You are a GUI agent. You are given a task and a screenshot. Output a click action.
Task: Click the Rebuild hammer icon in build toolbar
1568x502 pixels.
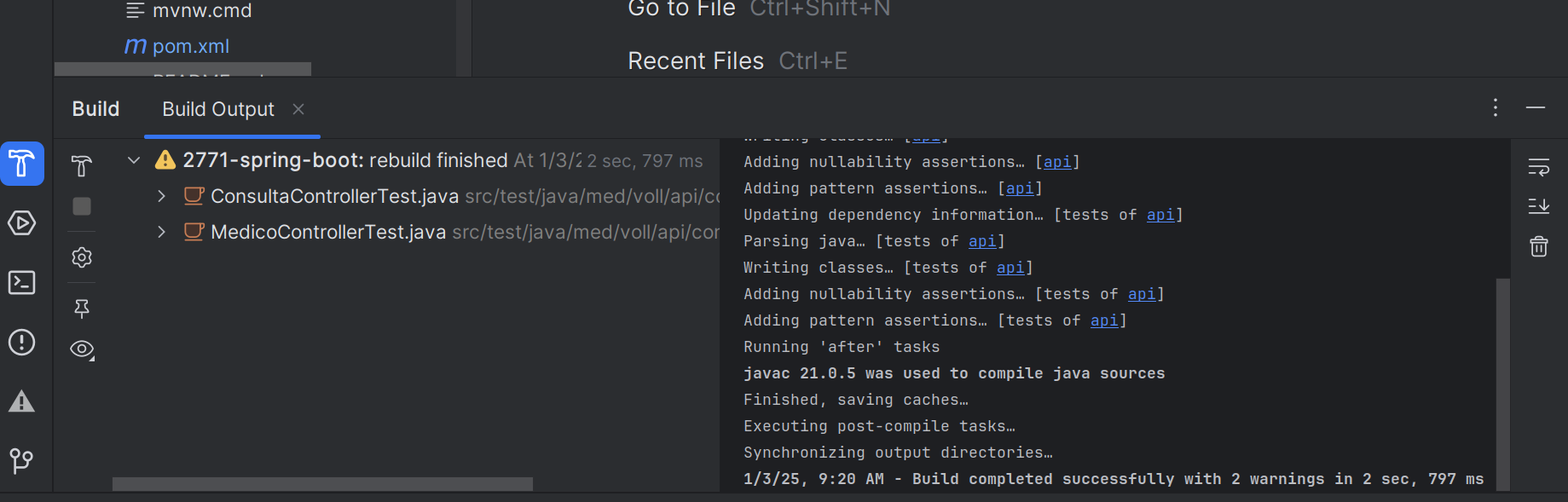(x=82, y=165)
